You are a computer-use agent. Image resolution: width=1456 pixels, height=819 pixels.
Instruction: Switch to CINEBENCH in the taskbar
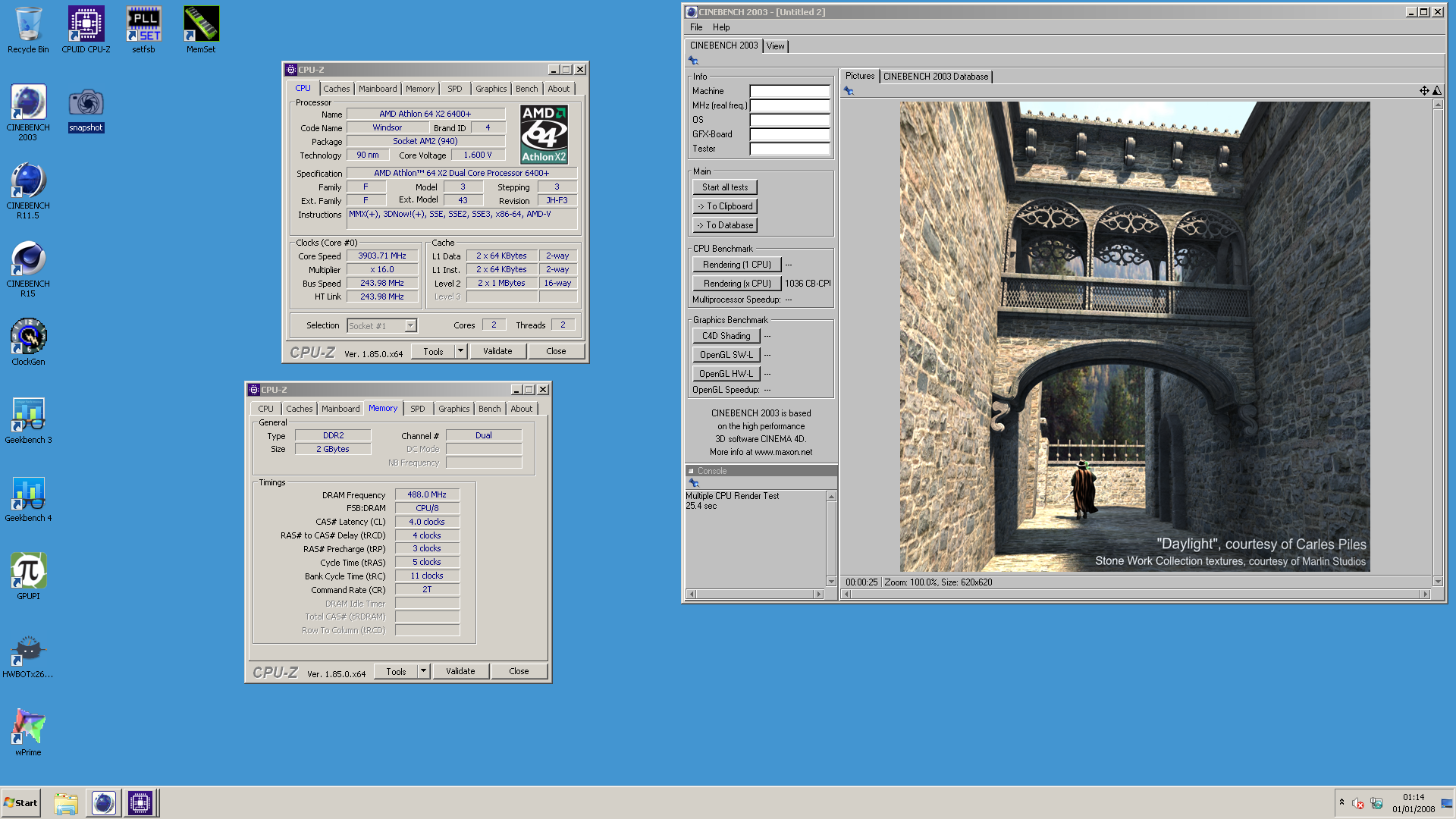103,803
